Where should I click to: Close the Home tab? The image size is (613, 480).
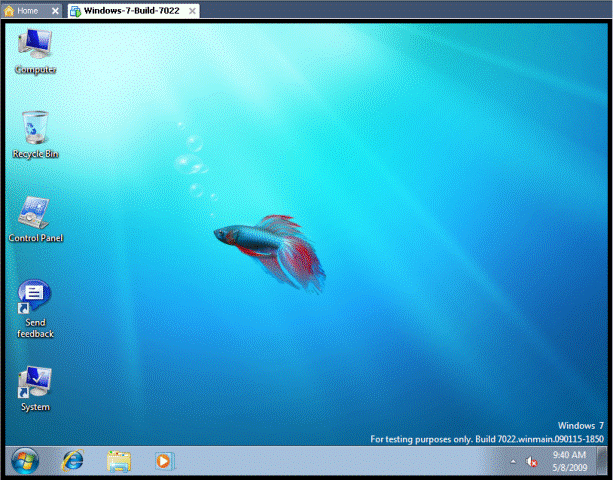point(55,11)
